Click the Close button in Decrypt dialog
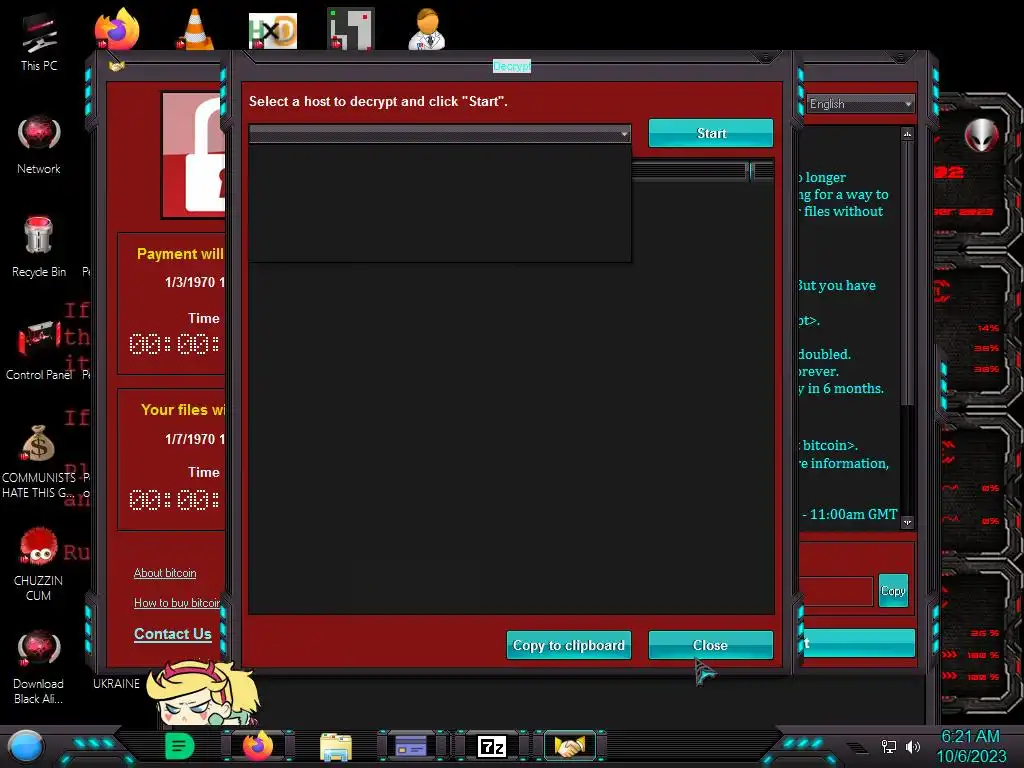1024x768 pixels. tap(711, 645)
